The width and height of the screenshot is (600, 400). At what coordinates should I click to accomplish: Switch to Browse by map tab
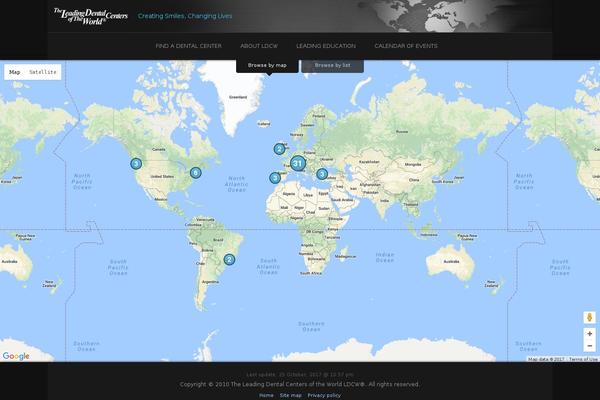click(x=267, y=65)
